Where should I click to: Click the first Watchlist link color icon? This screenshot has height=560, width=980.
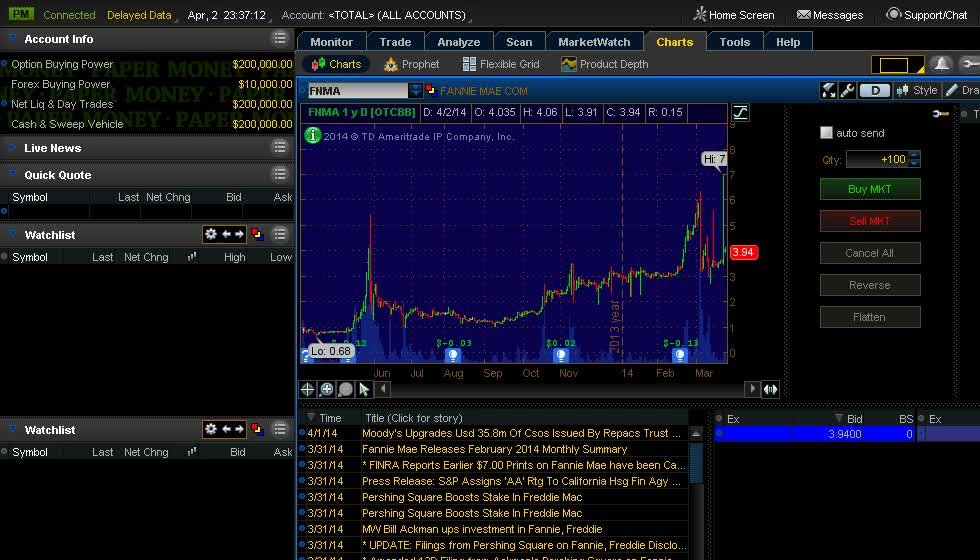(257, 234)
